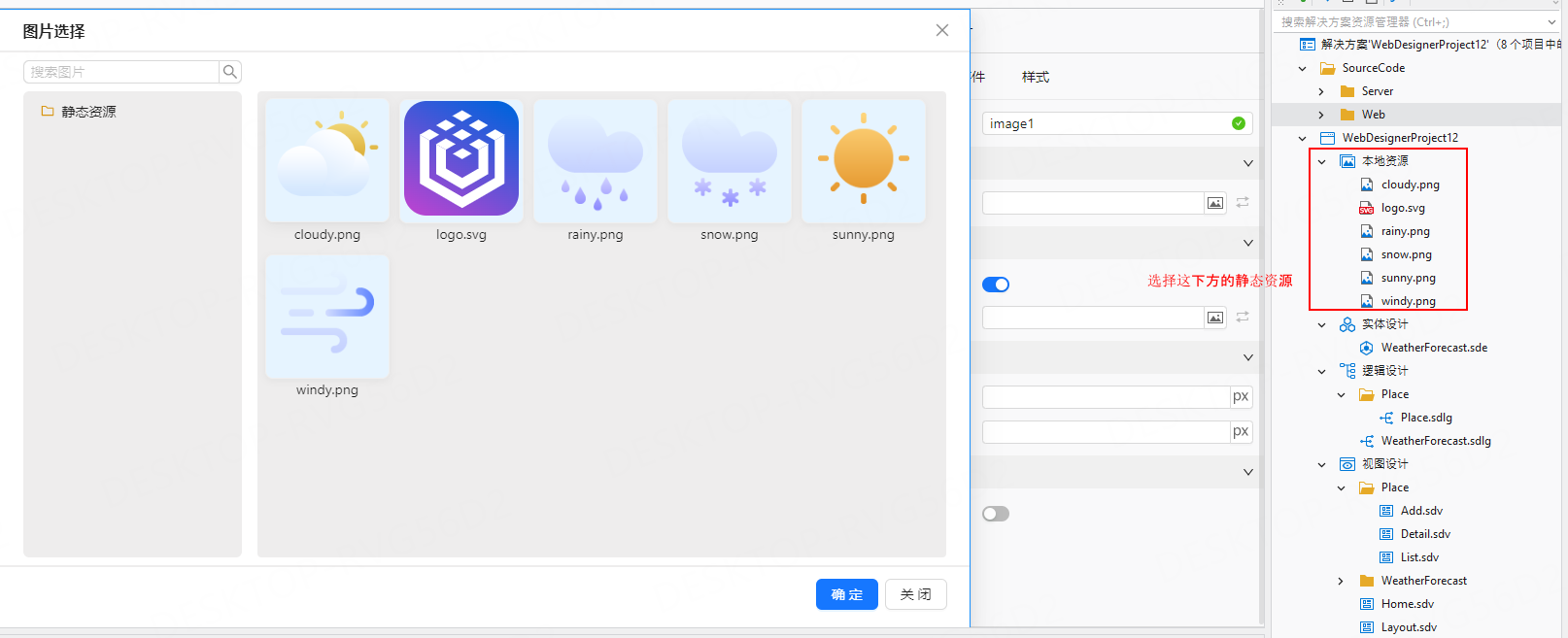Image resolution: width=1568 pixels, height=638 pixels.
Task: Click the 关闭 button in image dialog
Action: pyautogui.click(x=916, y=594)
